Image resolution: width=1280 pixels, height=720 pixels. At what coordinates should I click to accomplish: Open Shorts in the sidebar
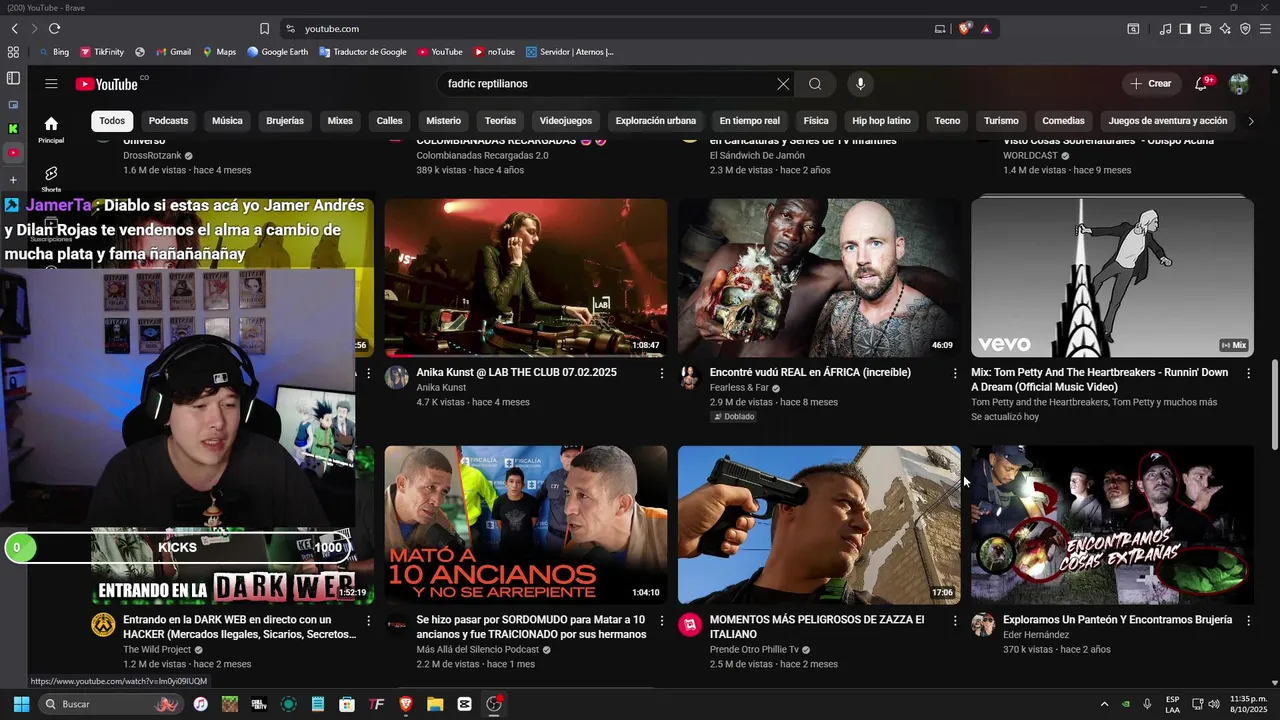(x=51, y=179)
